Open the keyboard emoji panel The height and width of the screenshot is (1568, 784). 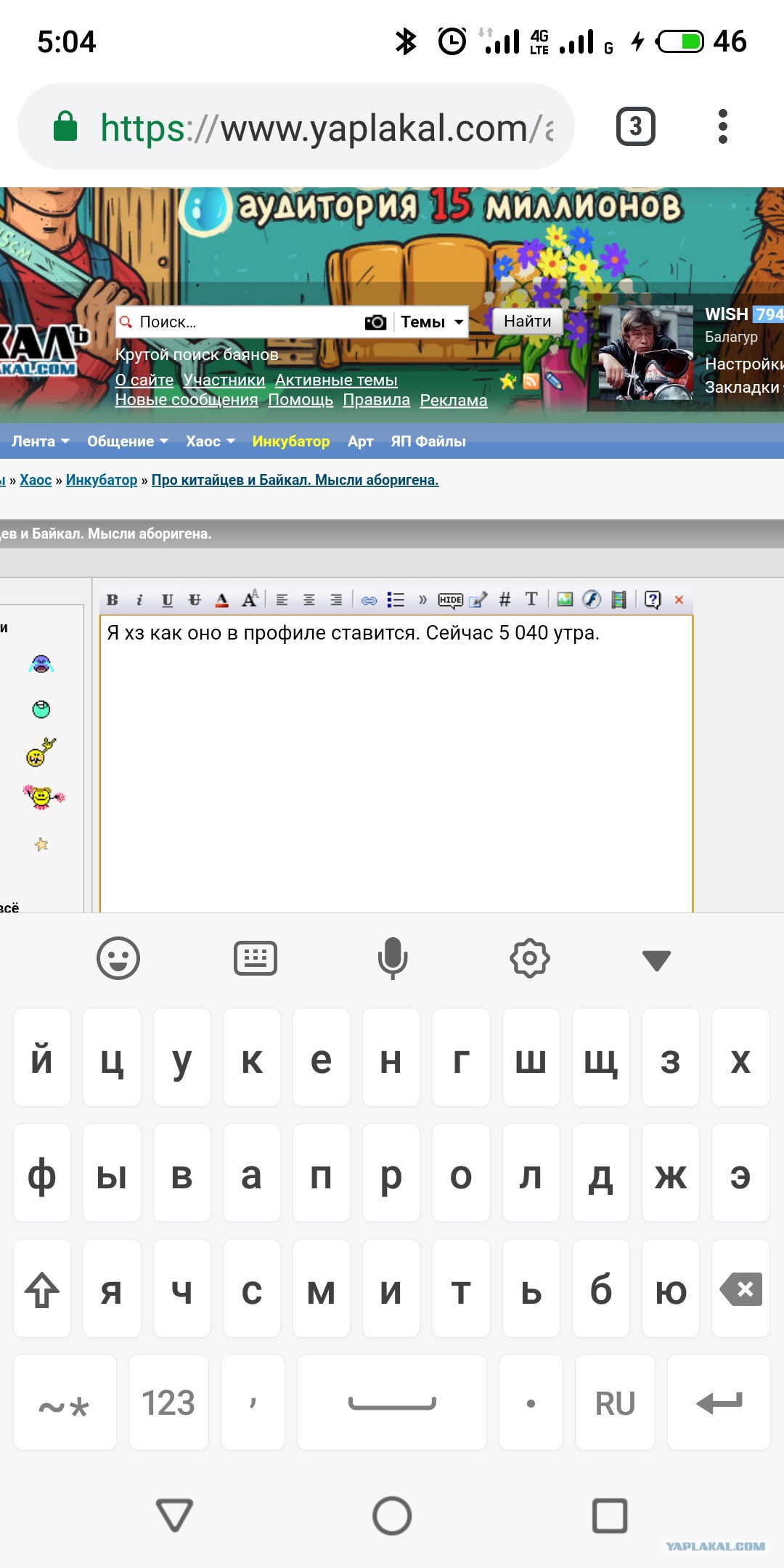pyautogui.click(x=118, y=958)
